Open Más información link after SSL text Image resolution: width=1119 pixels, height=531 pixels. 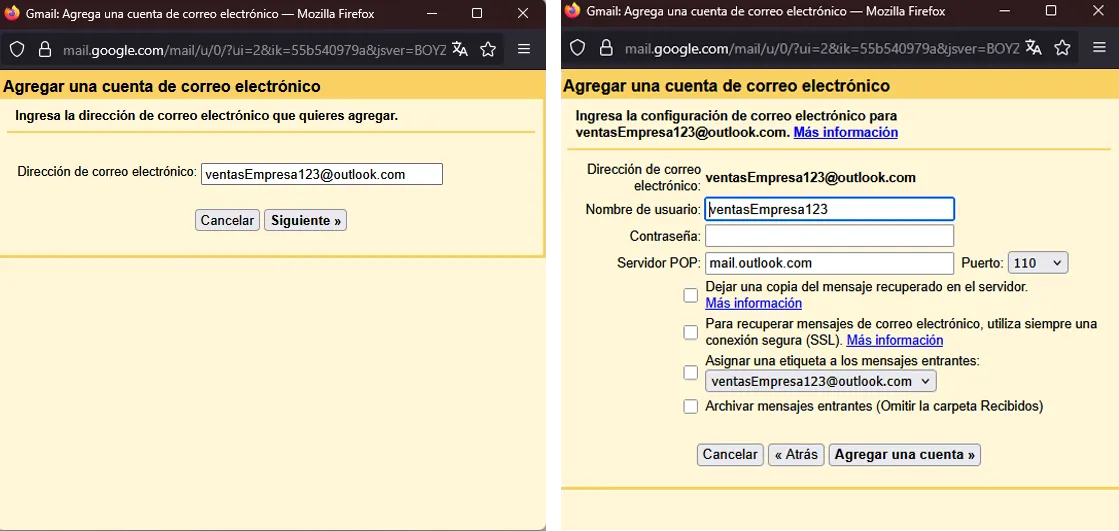click(x=895, y=340)
